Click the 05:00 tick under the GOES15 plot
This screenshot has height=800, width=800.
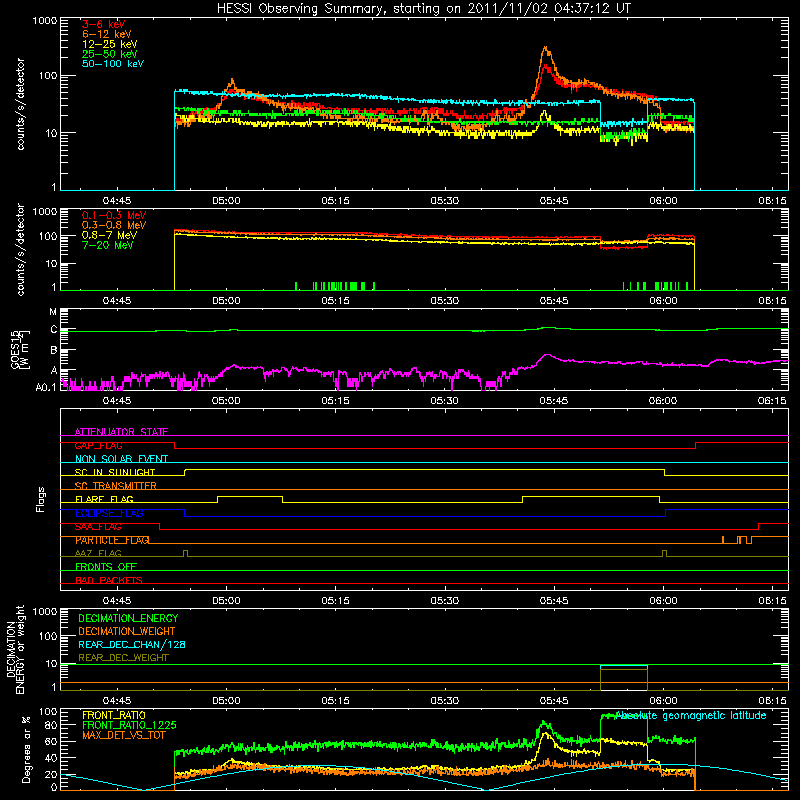[226, 401]
